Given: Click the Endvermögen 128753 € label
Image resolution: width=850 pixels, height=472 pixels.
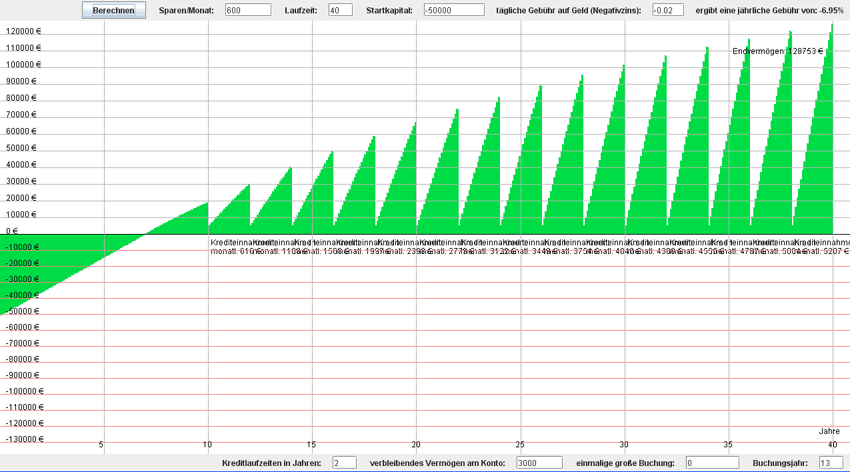Looking at the screenshot, I should 778,51.
